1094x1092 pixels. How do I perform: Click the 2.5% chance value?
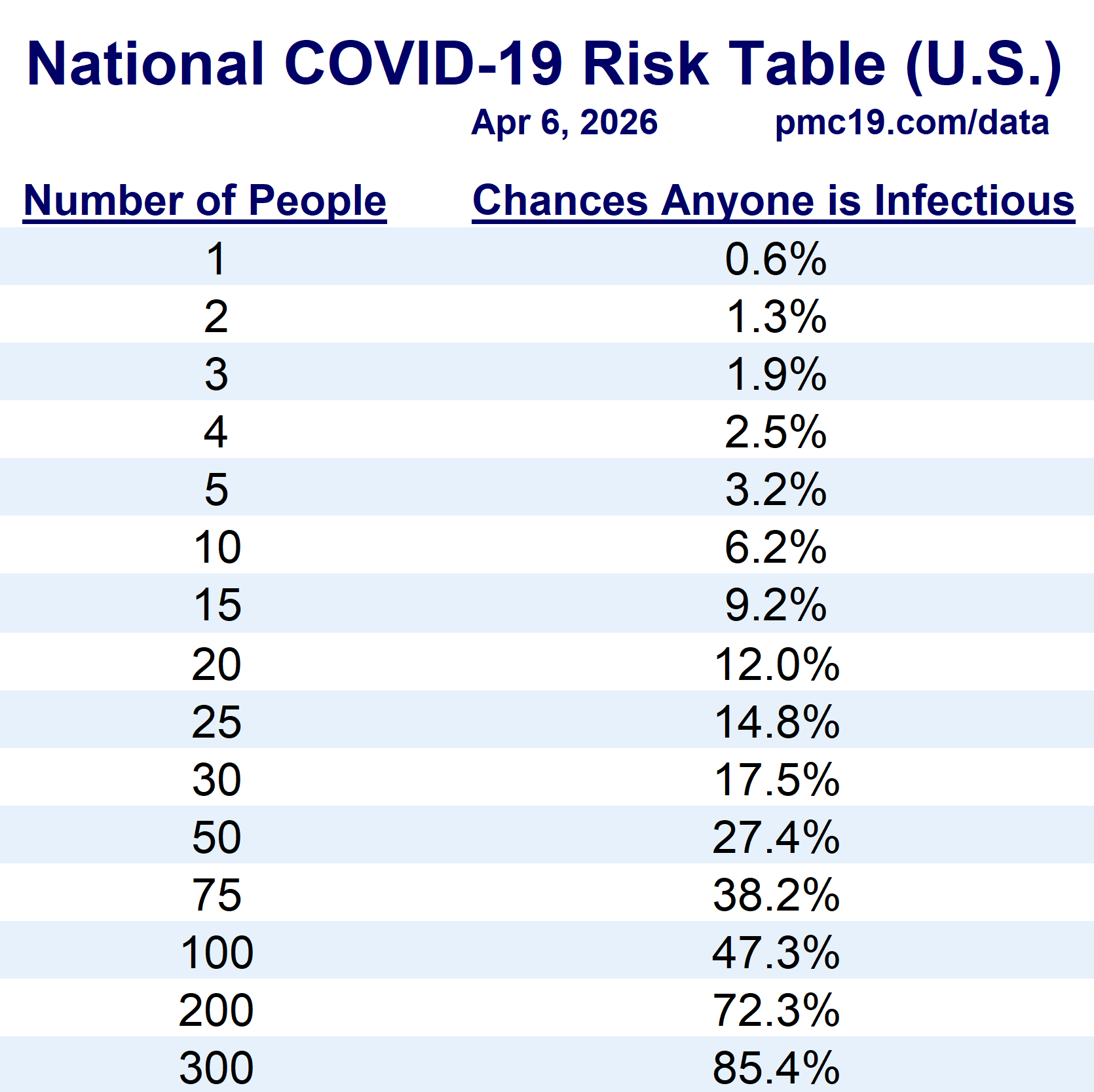click(x=776, y=432)
